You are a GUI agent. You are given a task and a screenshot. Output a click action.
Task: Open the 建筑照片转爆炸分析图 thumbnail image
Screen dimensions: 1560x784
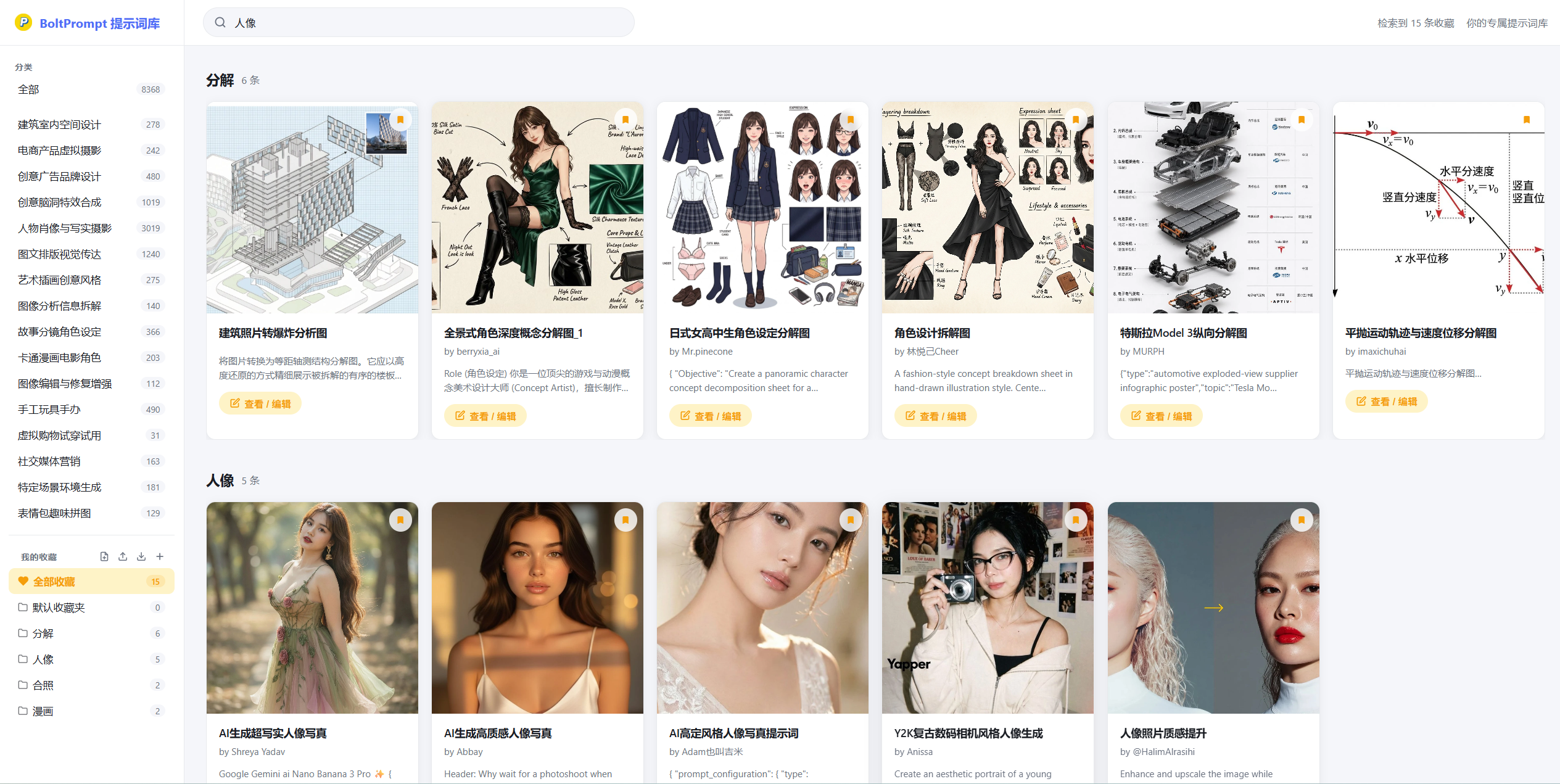pos(312,207)
